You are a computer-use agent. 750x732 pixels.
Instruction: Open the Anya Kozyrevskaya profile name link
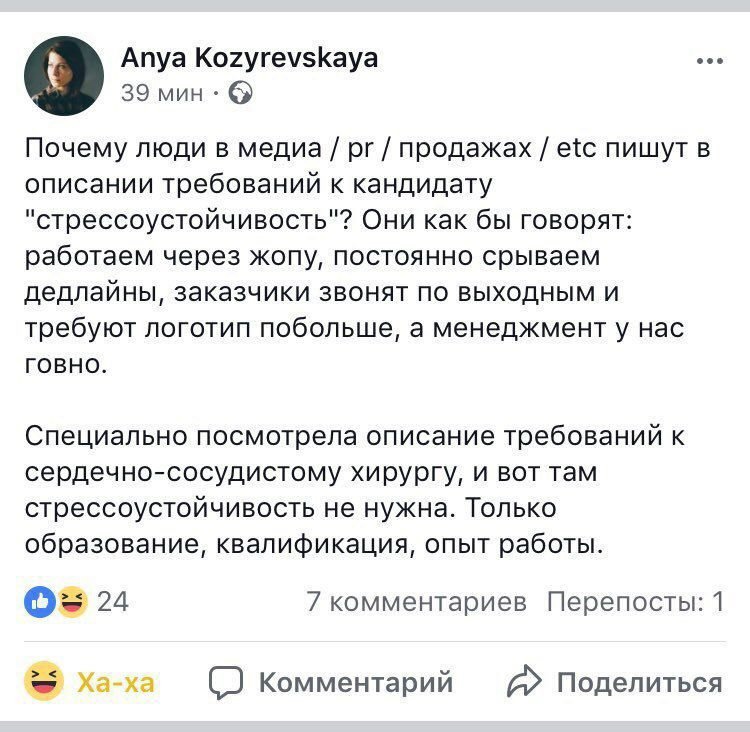tap(249, 58)
